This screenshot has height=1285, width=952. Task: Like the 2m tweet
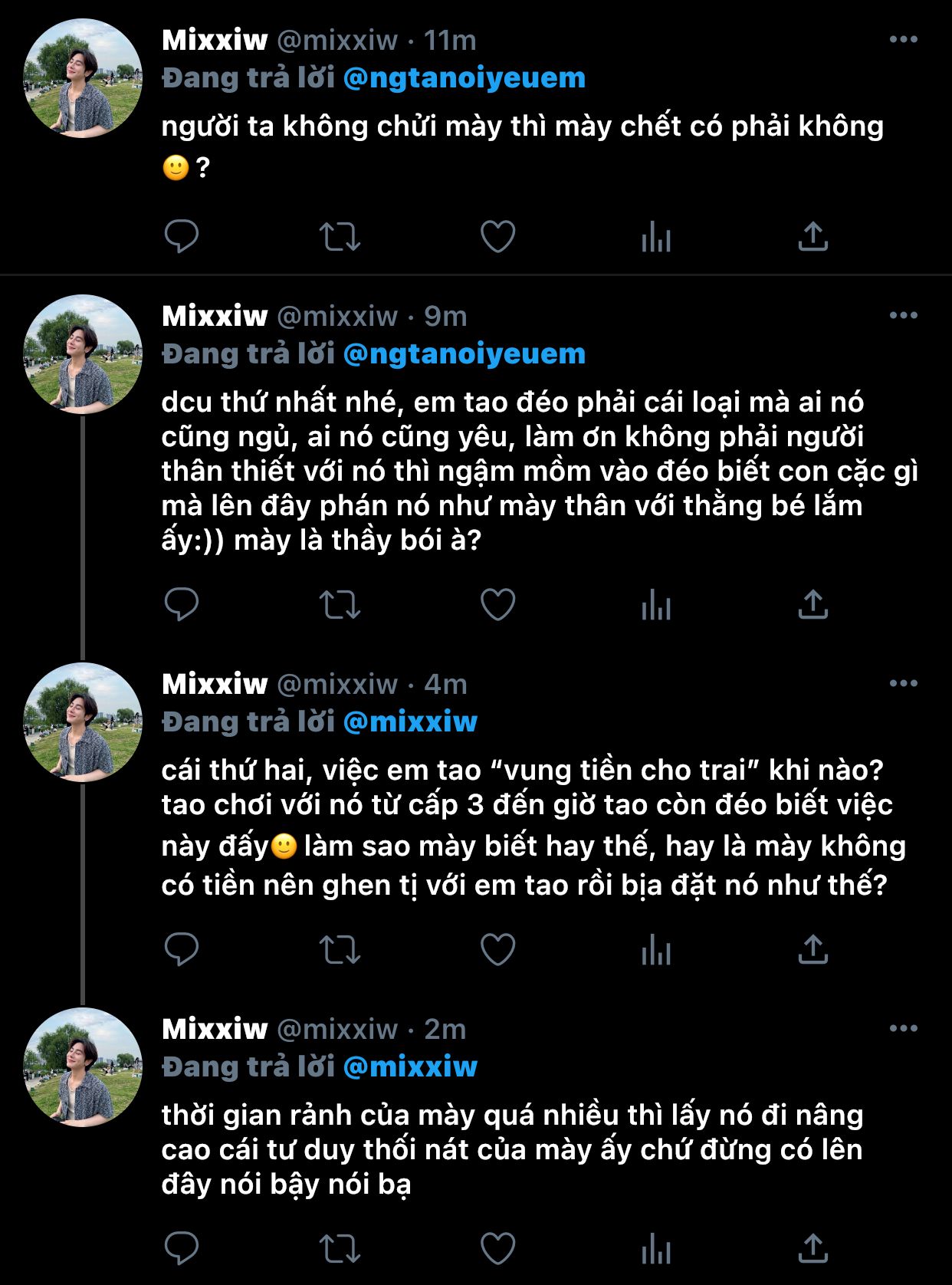point(497,1249)
